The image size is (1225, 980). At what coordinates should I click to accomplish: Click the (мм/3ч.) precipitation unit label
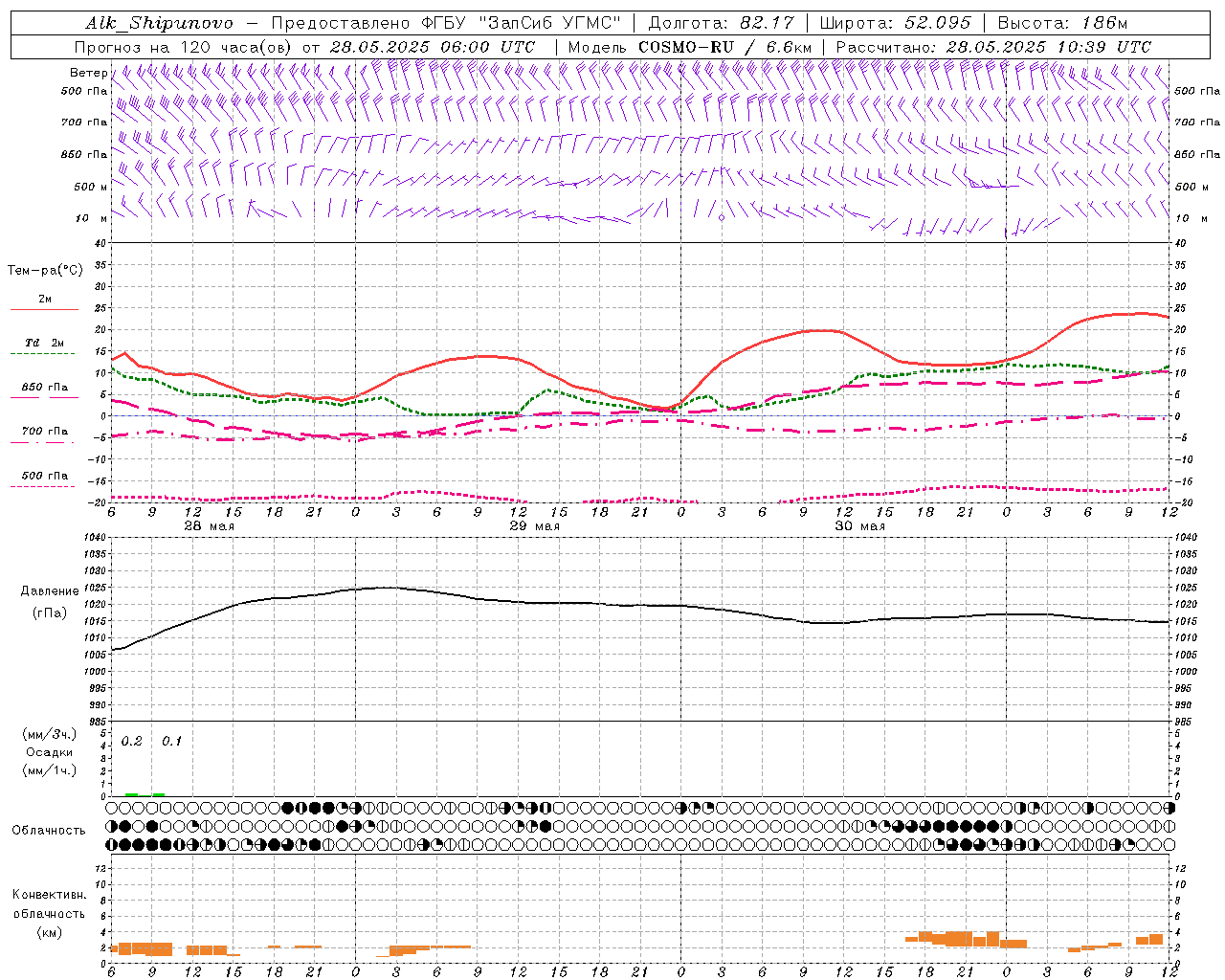(50, 734)
